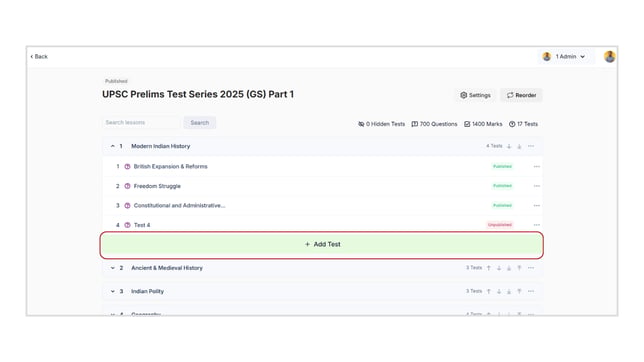Move Indian Polity section up one
Screen dimensions: 644x362
[x=489, y=291]
